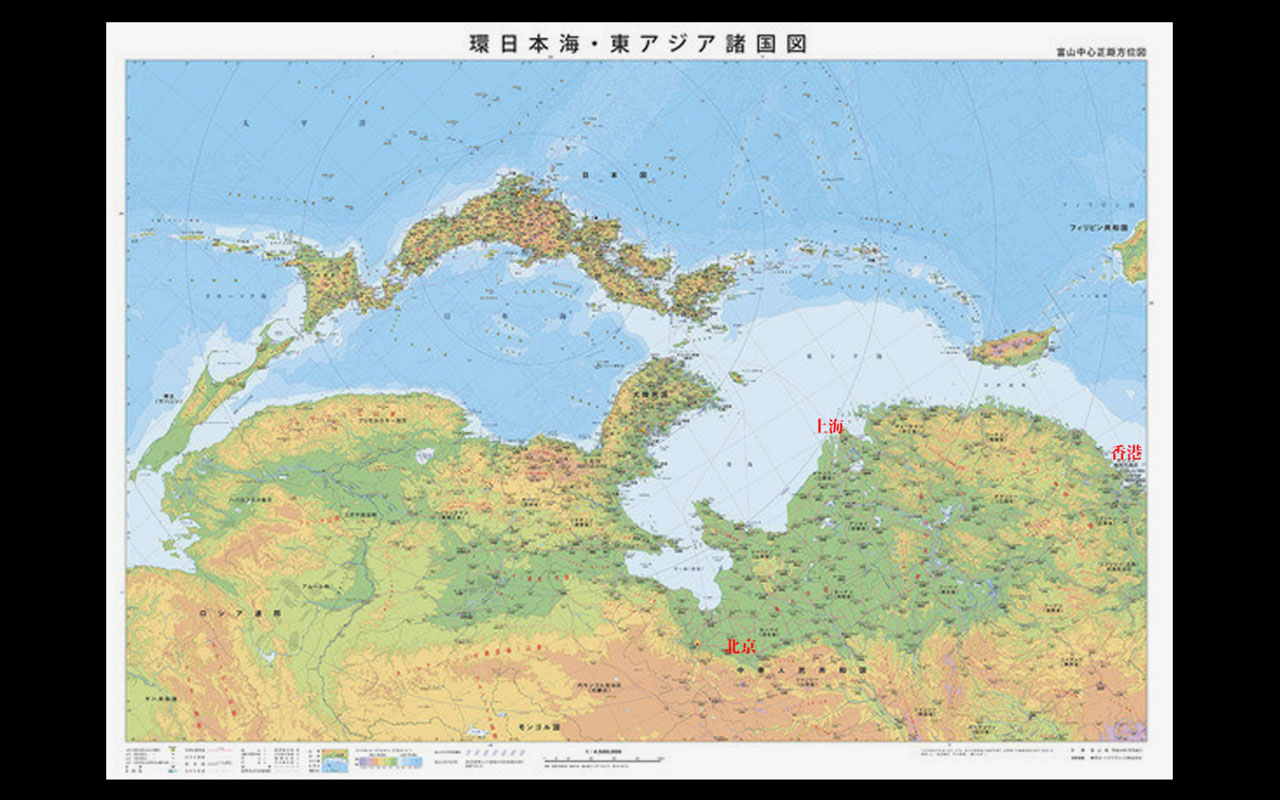Click the red 香港 label
Image resolution: width=1280 pixels, height=800 pixels.
1127,452
